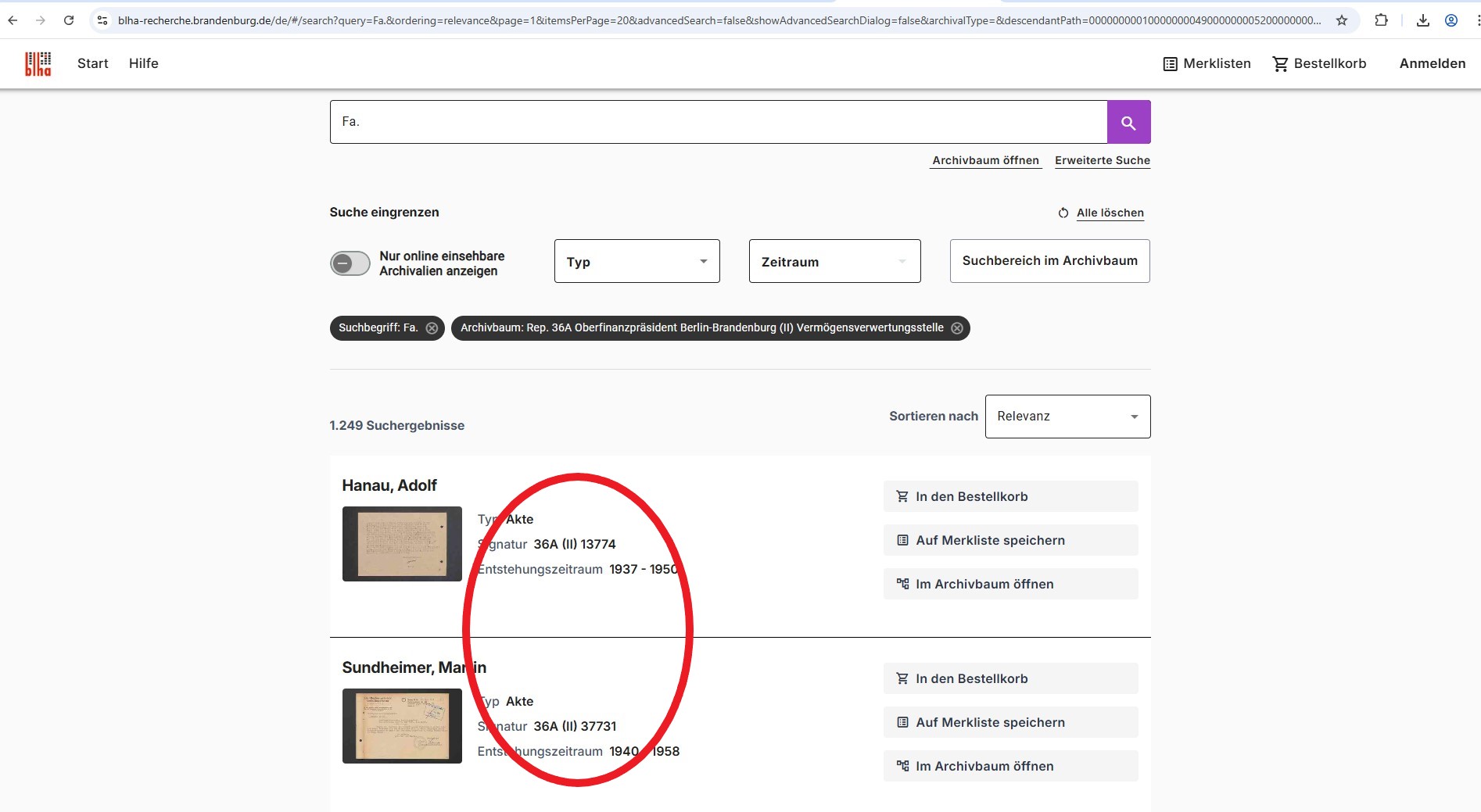Image resolution: width=1481 pixels, height=812 pixels.
Task: Add Hanau, Adolf to the Bestellkorb
Action: [x=1010, y=496]
